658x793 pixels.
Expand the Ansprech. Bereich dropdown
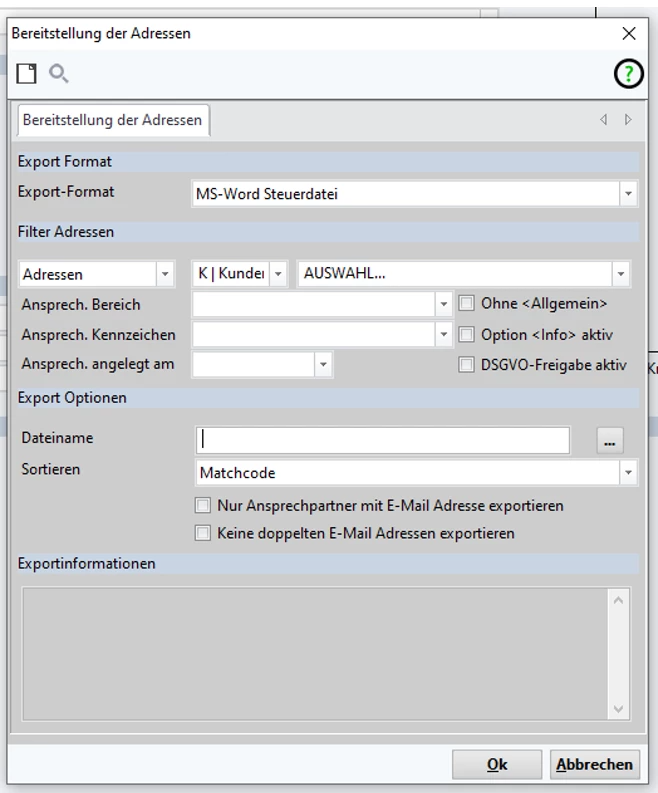point(444,304)
